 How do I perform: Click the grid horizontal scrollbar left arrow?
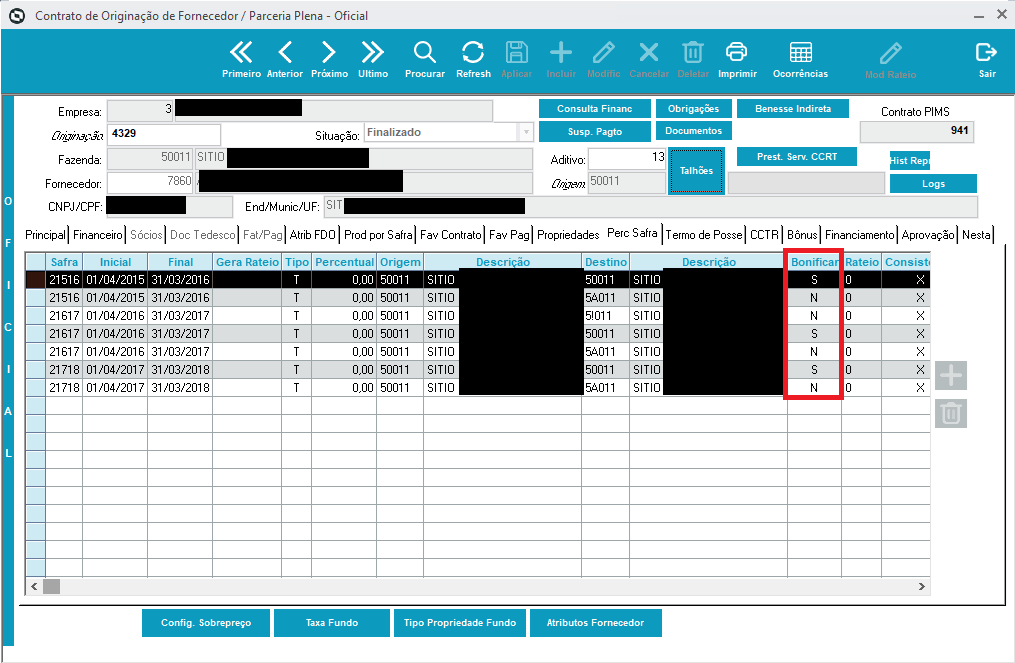click(34, 587)
